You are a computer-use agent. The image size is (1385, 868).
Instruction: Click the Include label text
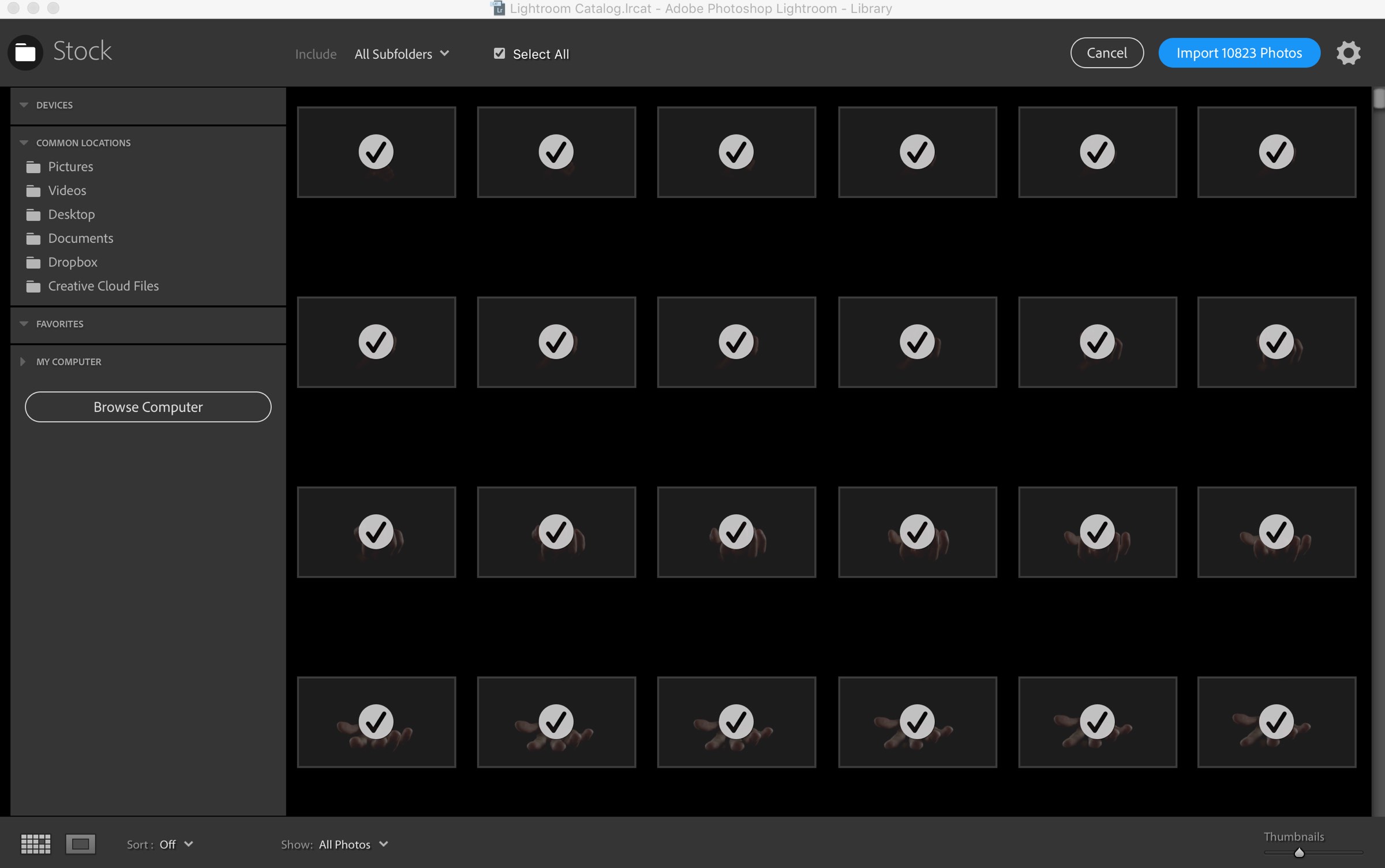[x=316, y=54]
